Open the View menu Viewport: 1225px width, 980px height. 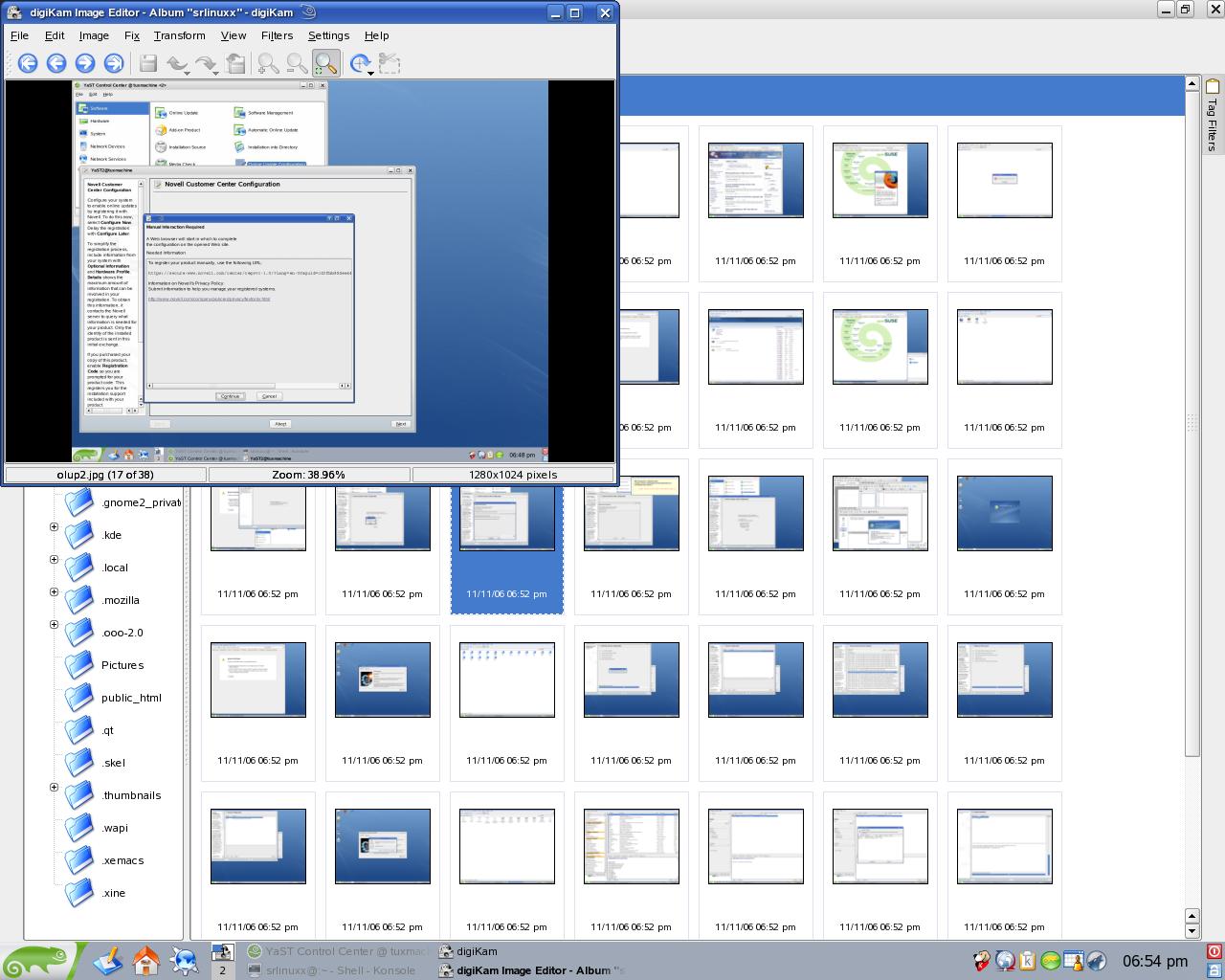coord(234,35)
